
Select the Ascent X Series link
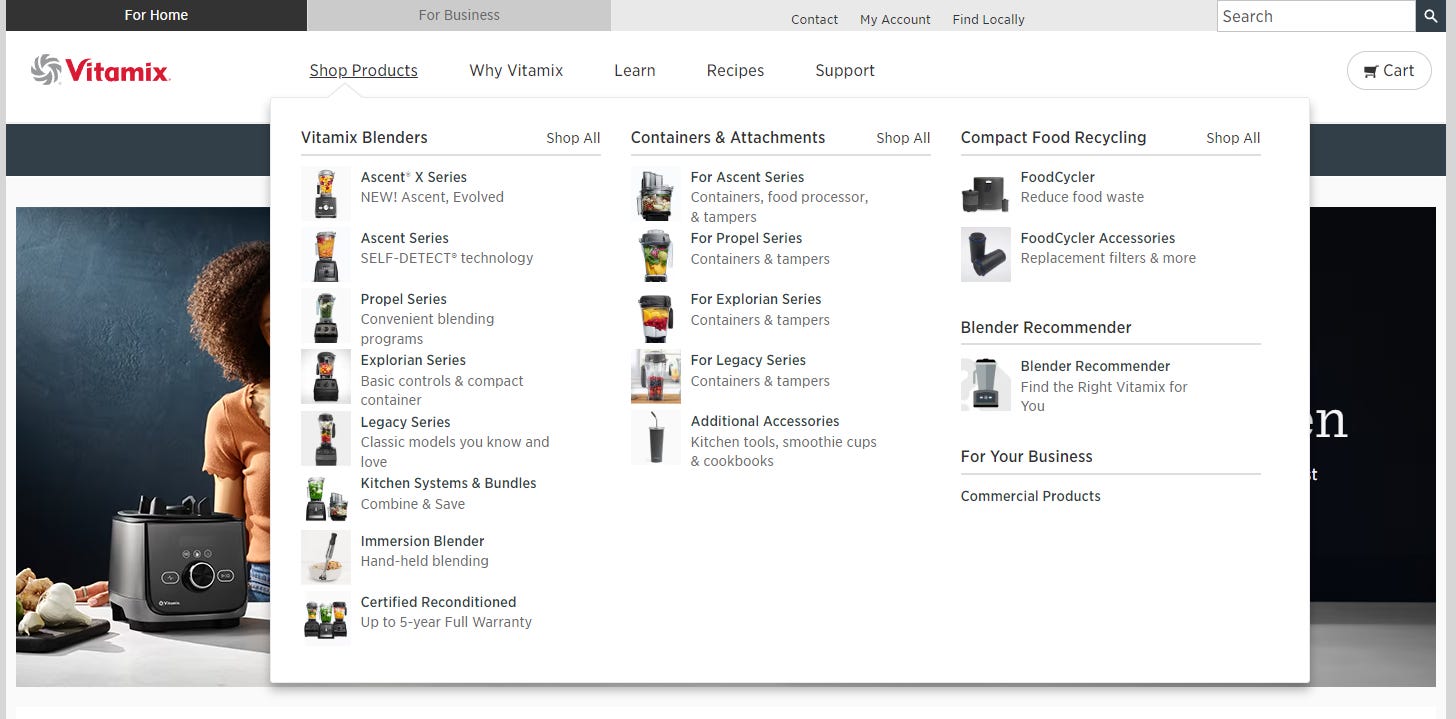click(414, 177)
